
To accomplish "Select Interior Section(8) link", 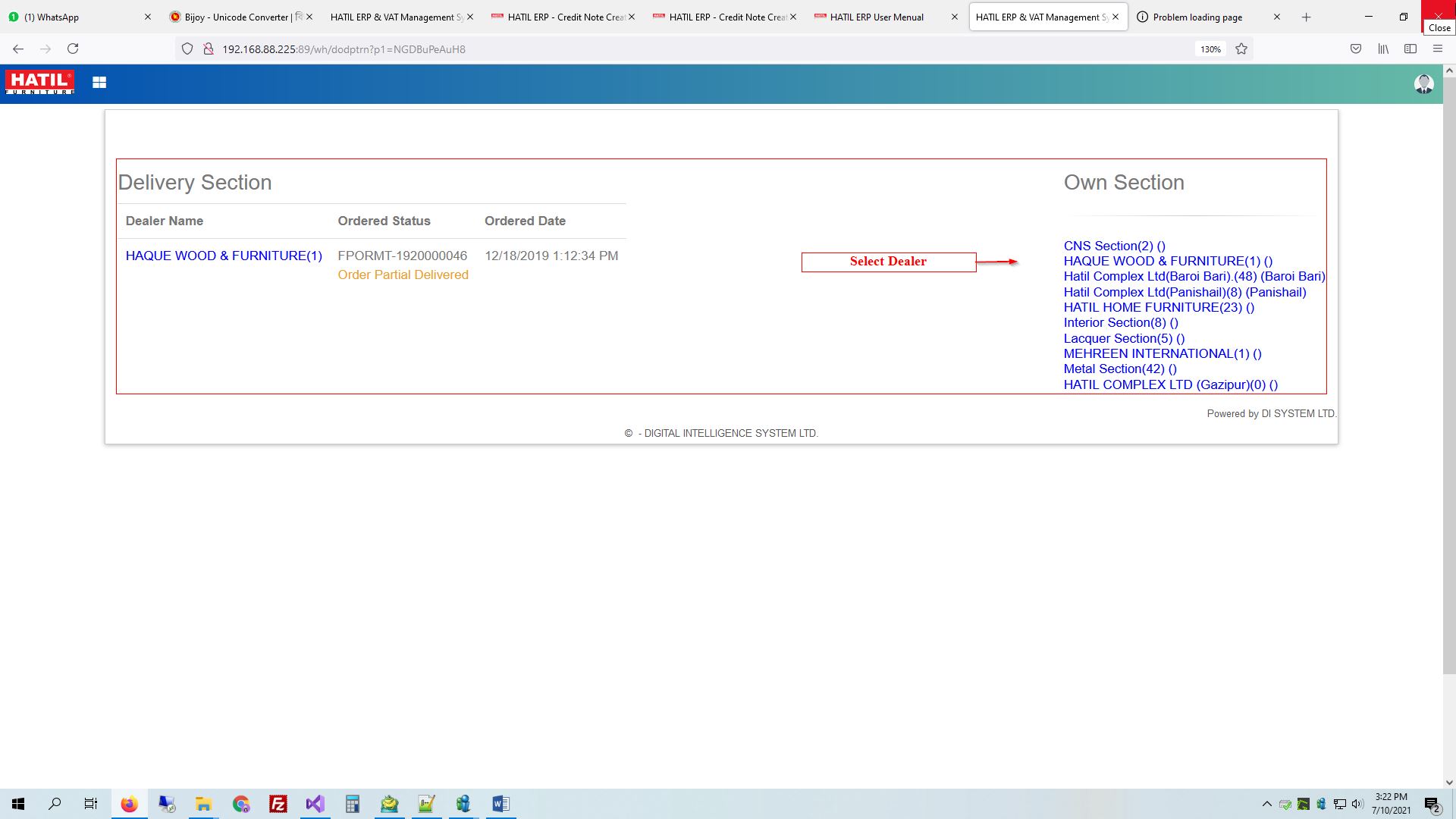I will [1121, 322].
